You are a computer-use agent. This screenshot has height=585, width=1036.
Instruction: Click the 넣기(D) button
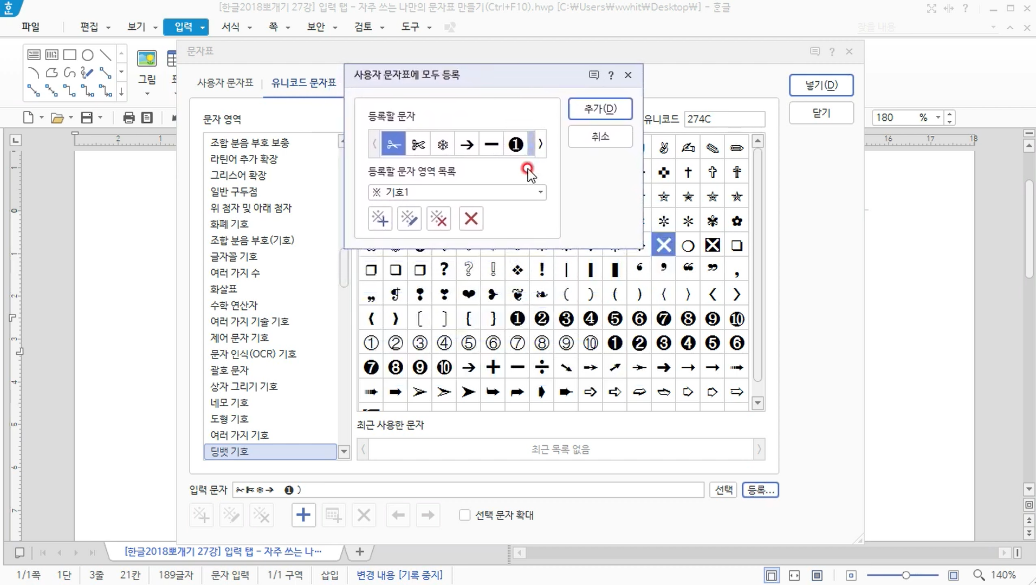821,85
